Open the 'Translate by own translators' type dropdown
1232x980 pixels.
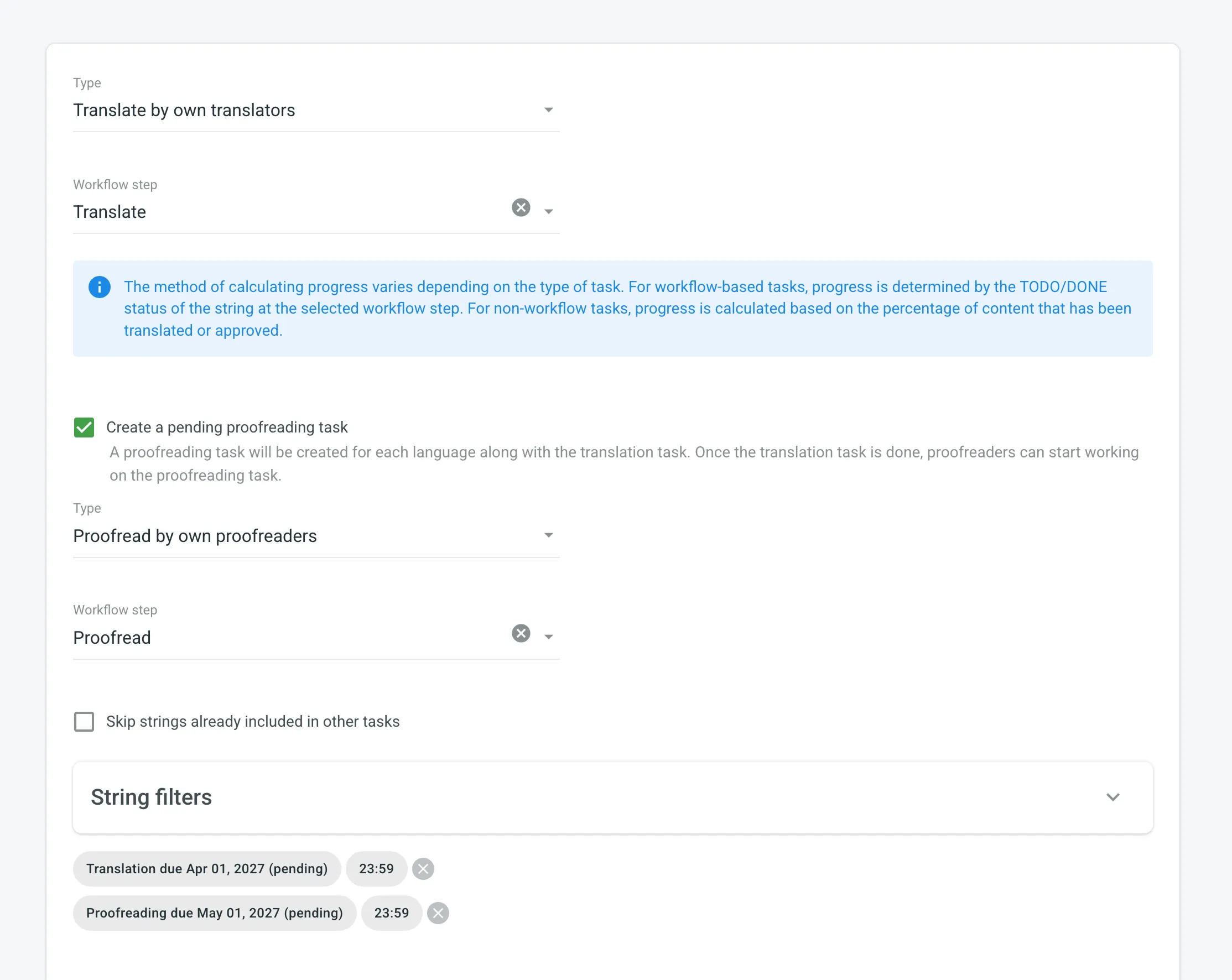click(x=549, y=109)
